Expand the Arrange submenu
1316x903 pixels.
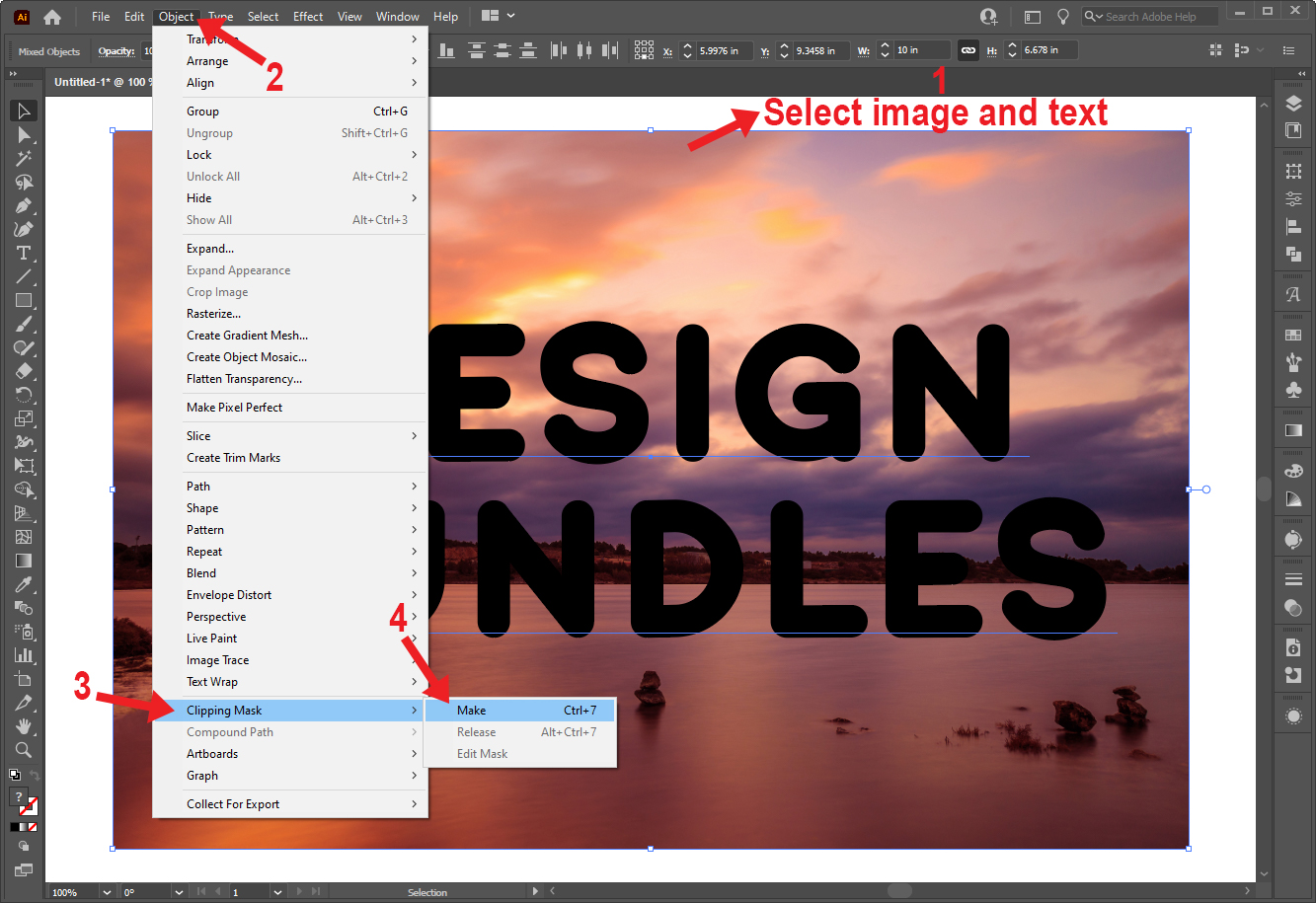290,61
